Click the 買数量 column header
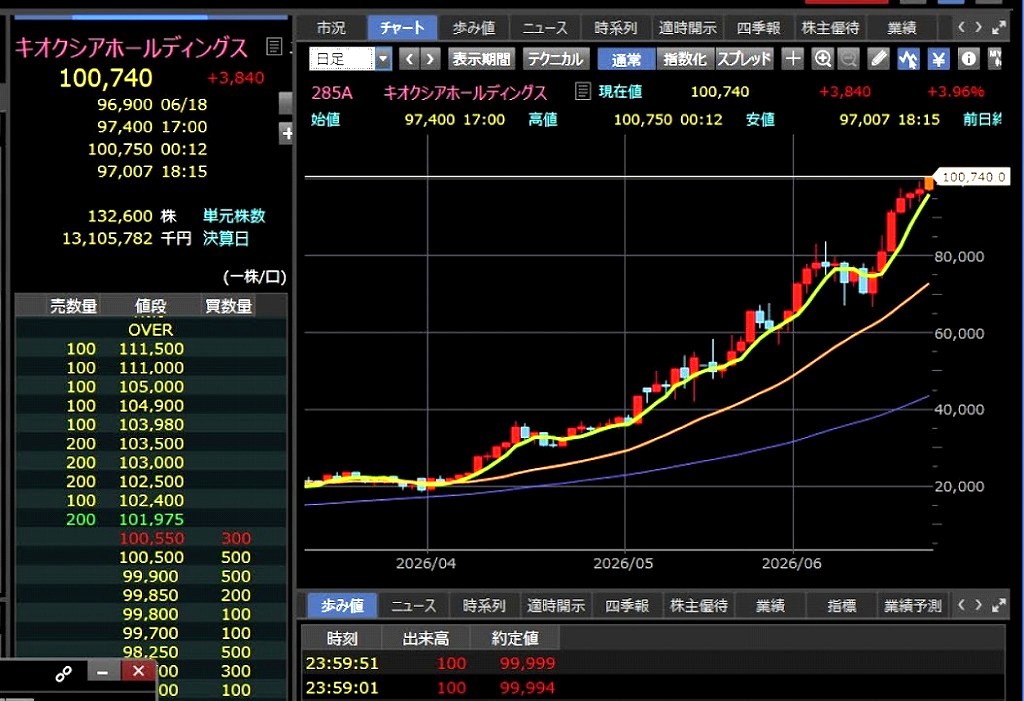Screen dimensions: 1024x701 point(229,306)
